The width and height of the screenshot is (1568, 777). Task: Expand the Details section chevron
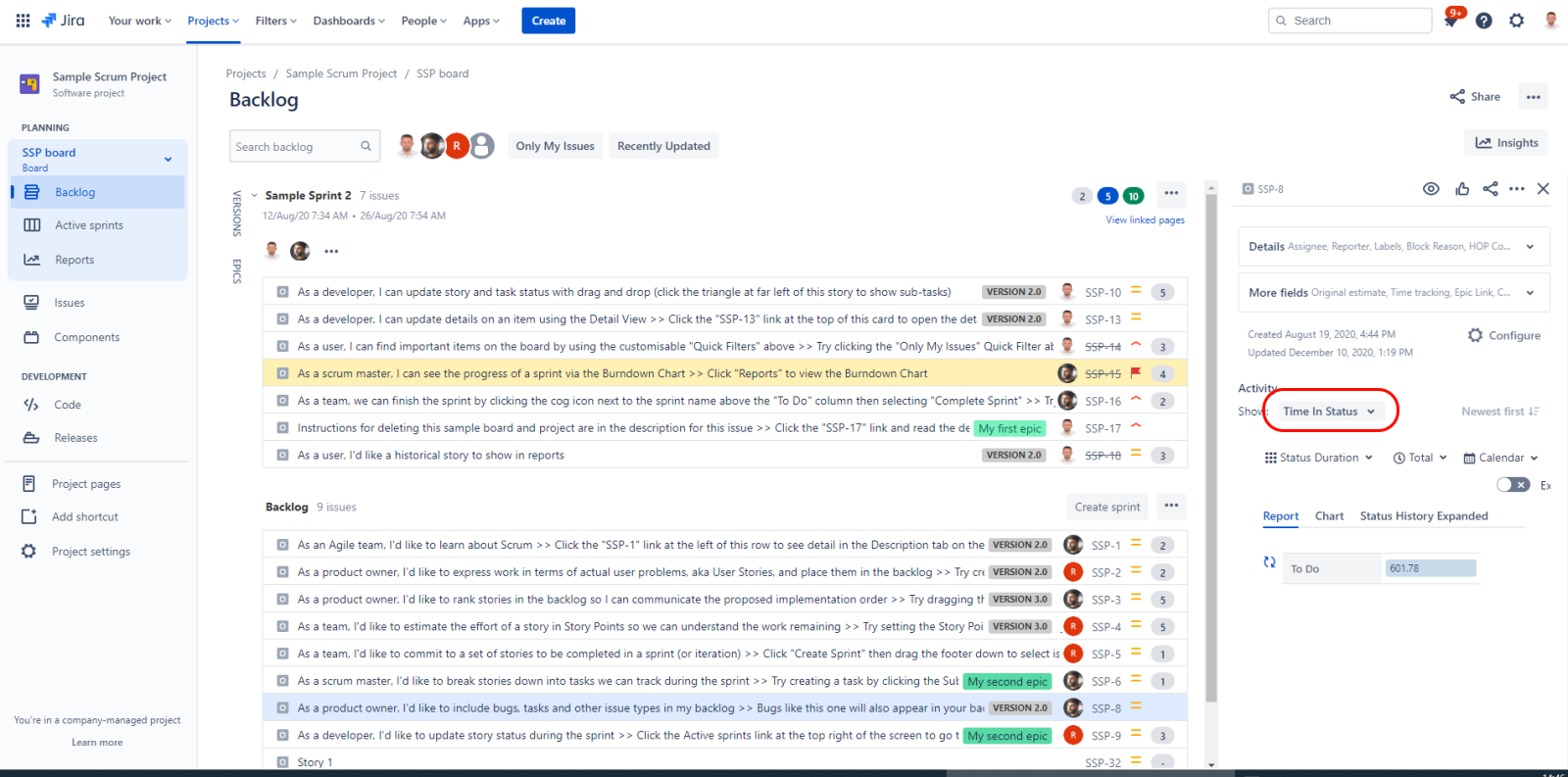click(x=1530, y=247)
